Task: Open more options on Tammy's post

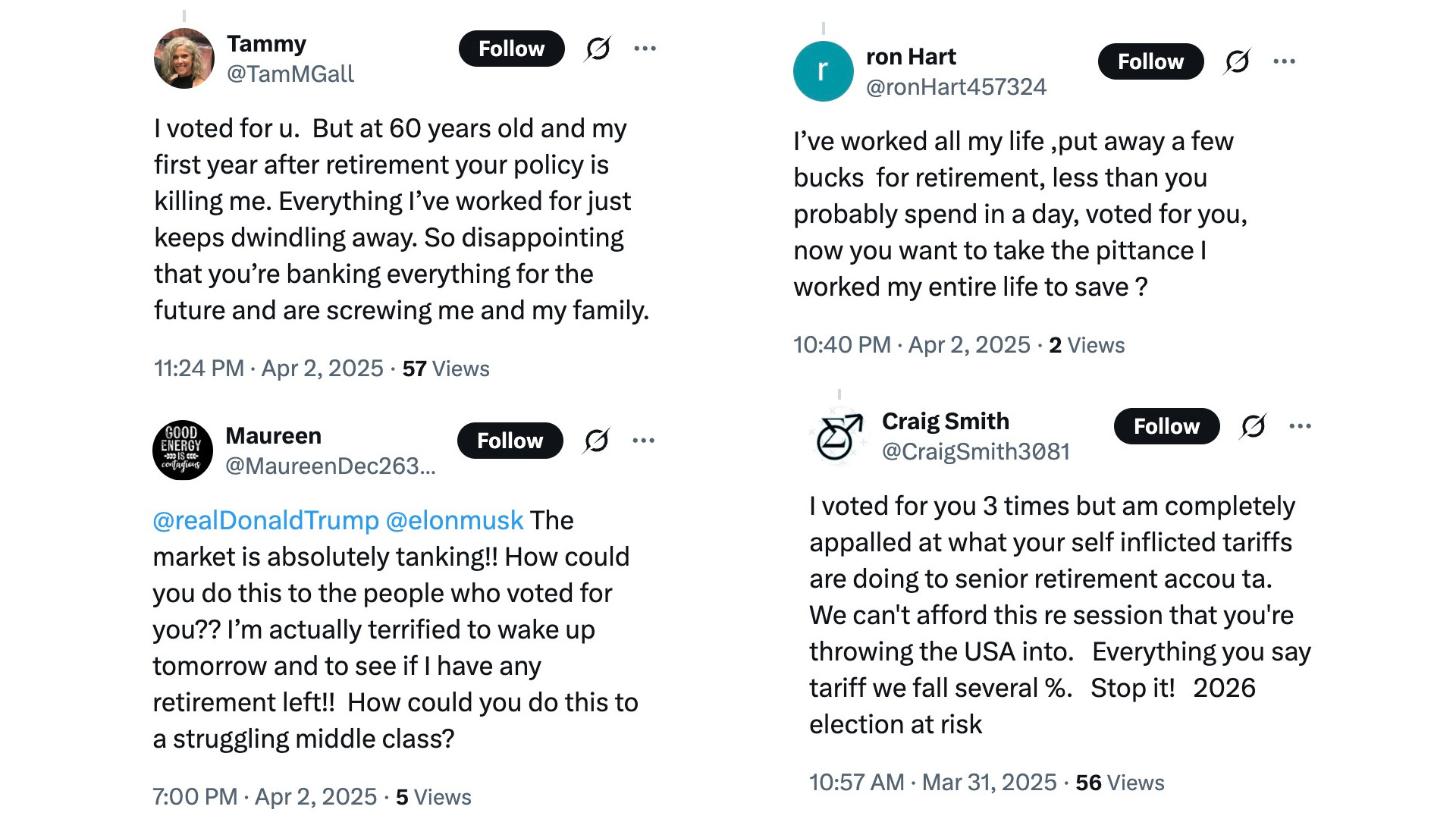Action: click(645, 49)
